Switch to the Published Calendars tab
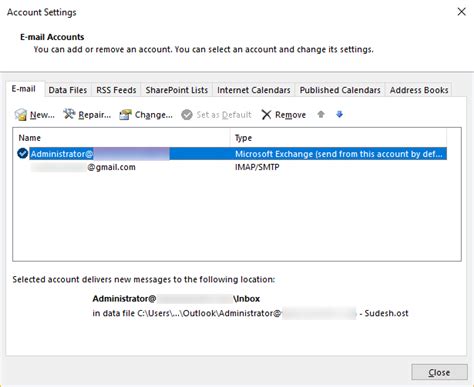This screenshot has height=387, width=474. click(x=340, y=90)
